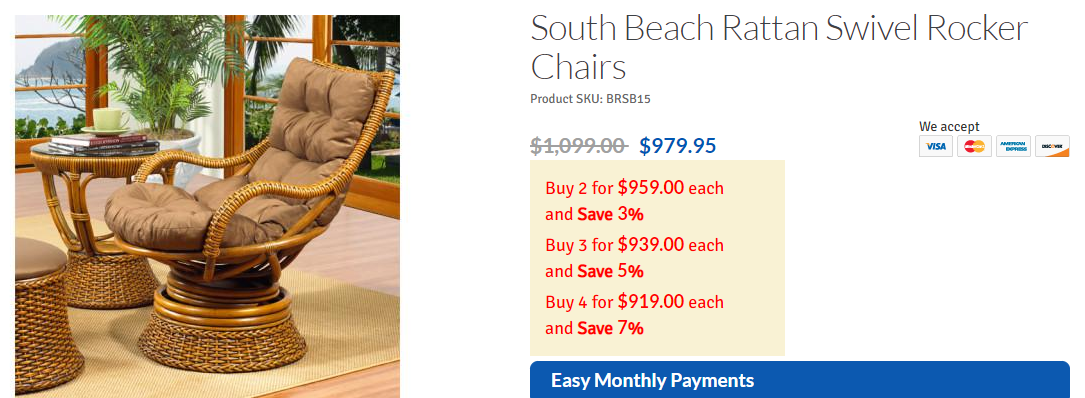This screenshot has height=398, width=1085.
Task: Click the product SKU BRSB15 text
Action: 590,99
